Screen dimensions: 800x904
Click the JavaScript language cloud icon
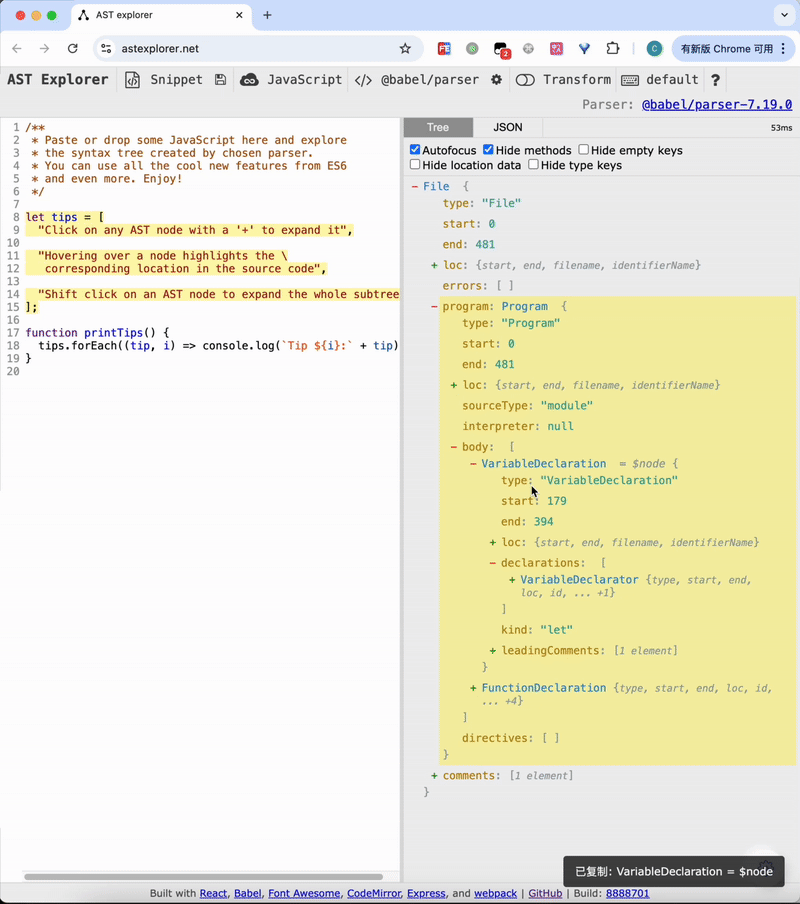tap(249, 80)
